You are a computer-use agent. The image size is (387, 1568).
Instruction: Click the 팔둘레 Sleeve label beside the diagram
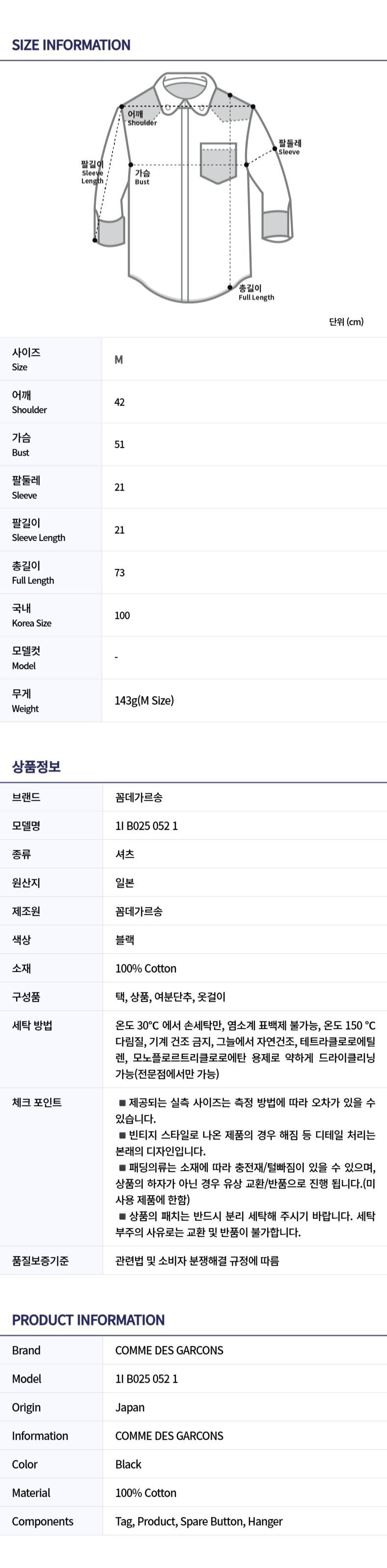click(x=290, y=147)
